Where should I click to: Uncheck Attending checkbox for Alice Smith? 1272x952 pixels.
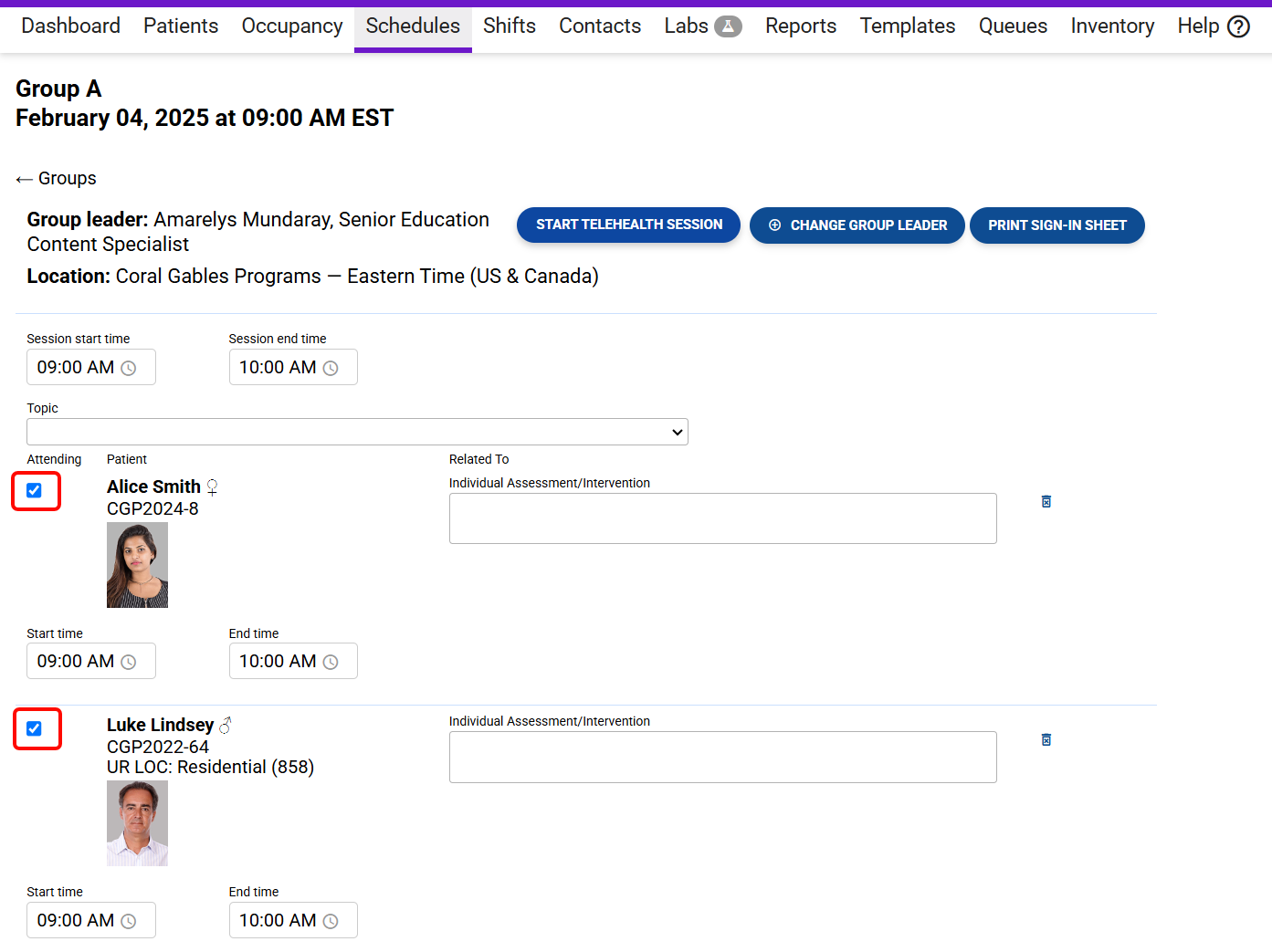35,491
